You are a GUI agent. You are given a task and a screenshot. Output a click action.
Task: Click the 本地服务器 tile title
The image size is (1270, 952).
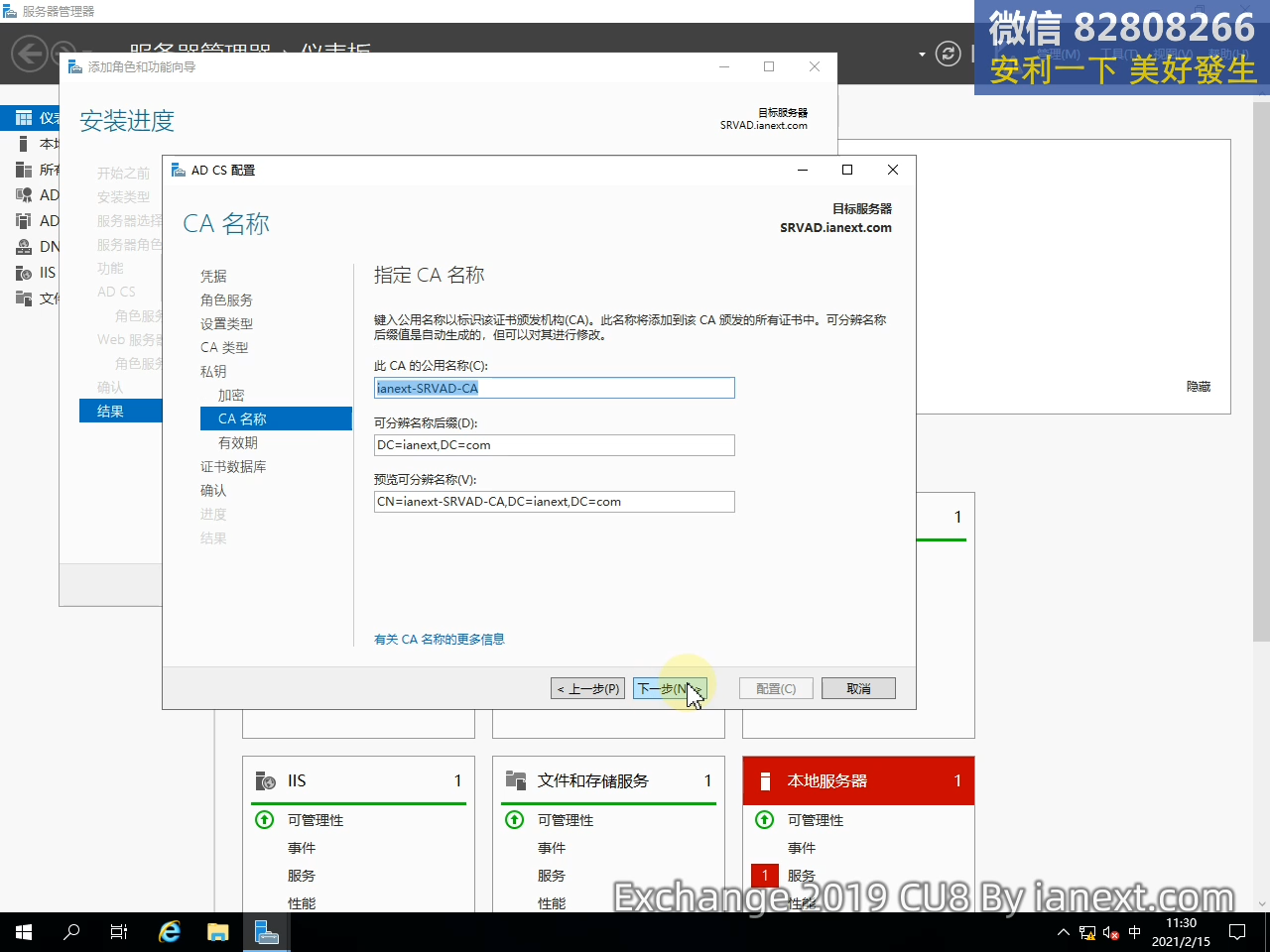click(827, 781)
